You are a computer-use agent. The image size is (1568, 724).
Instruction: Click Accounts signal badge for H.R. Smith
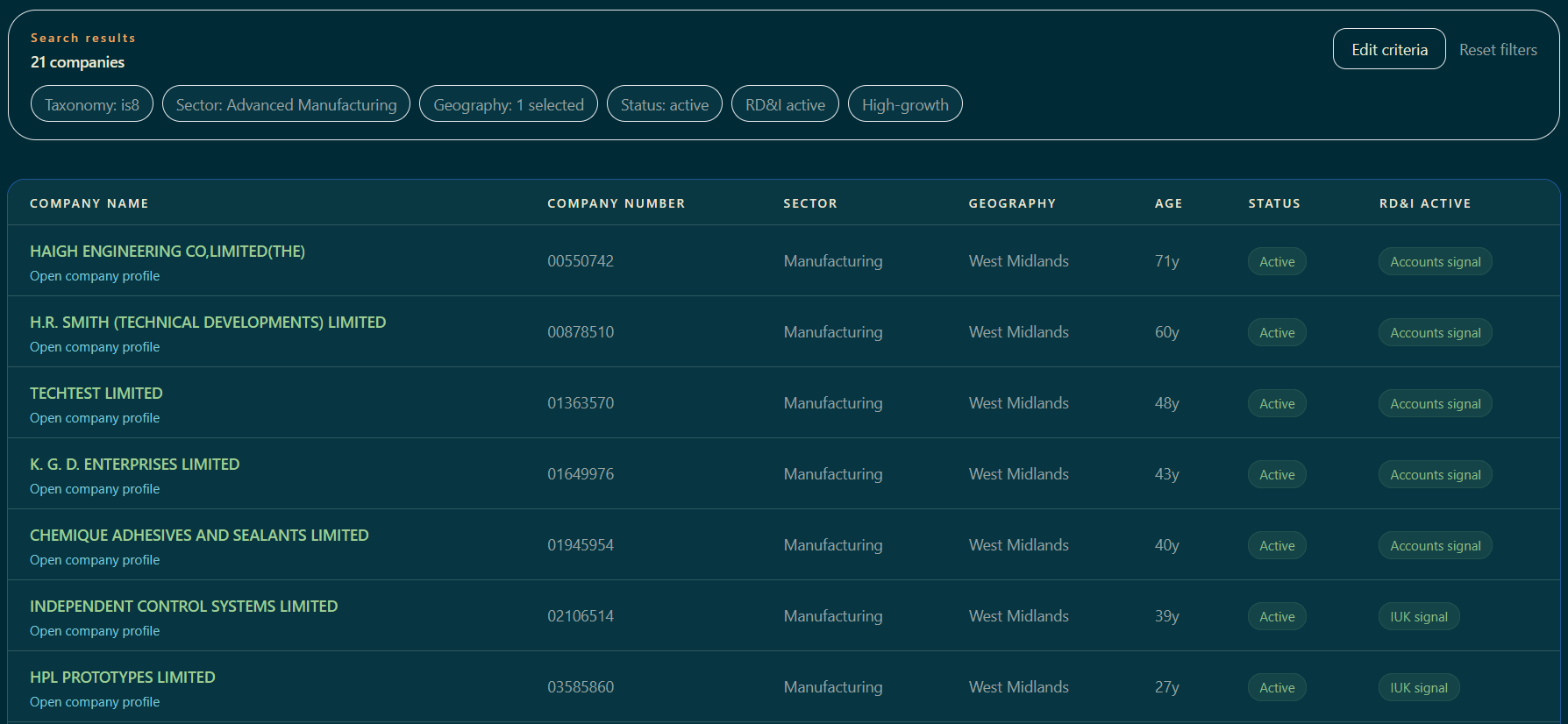coord(1436,332)
